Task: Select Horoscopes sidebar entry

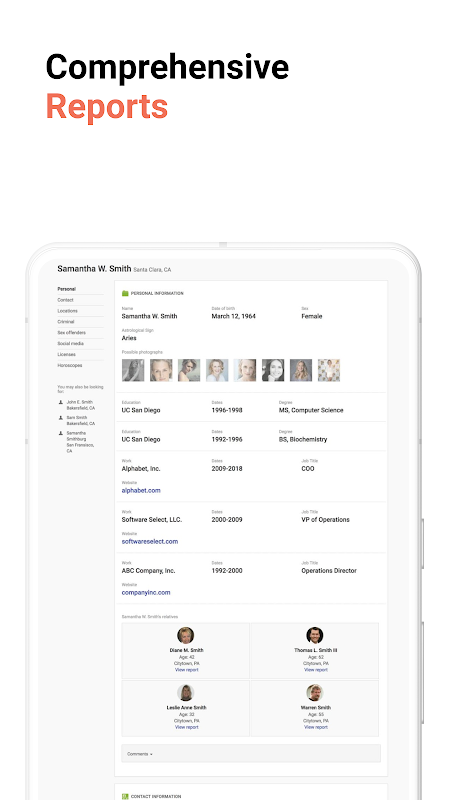Action: [x=69, y=365]
